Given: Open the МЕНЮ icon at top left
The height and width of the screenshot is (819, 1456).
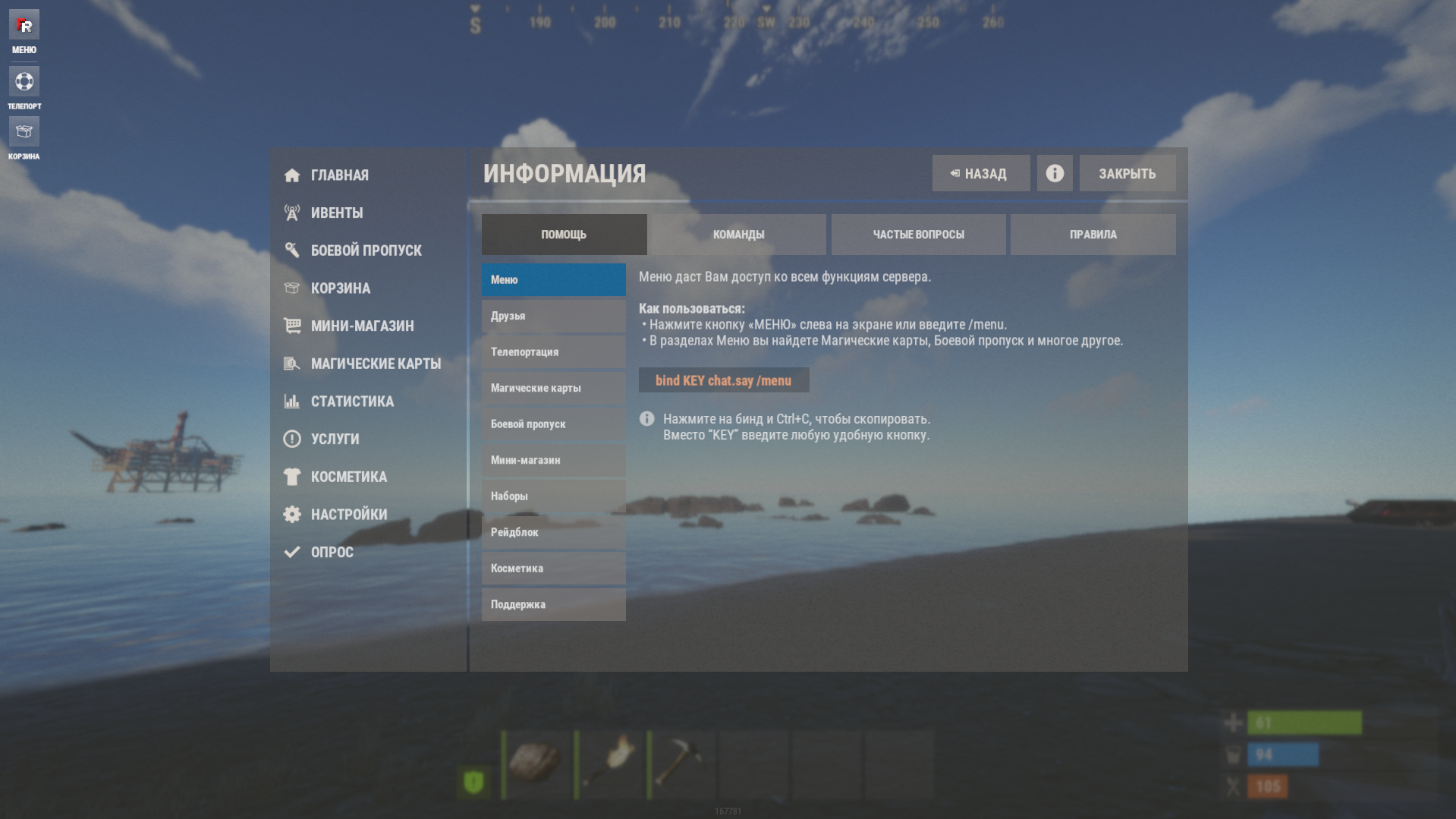Looking at the screenshot, I should (24, 25).
